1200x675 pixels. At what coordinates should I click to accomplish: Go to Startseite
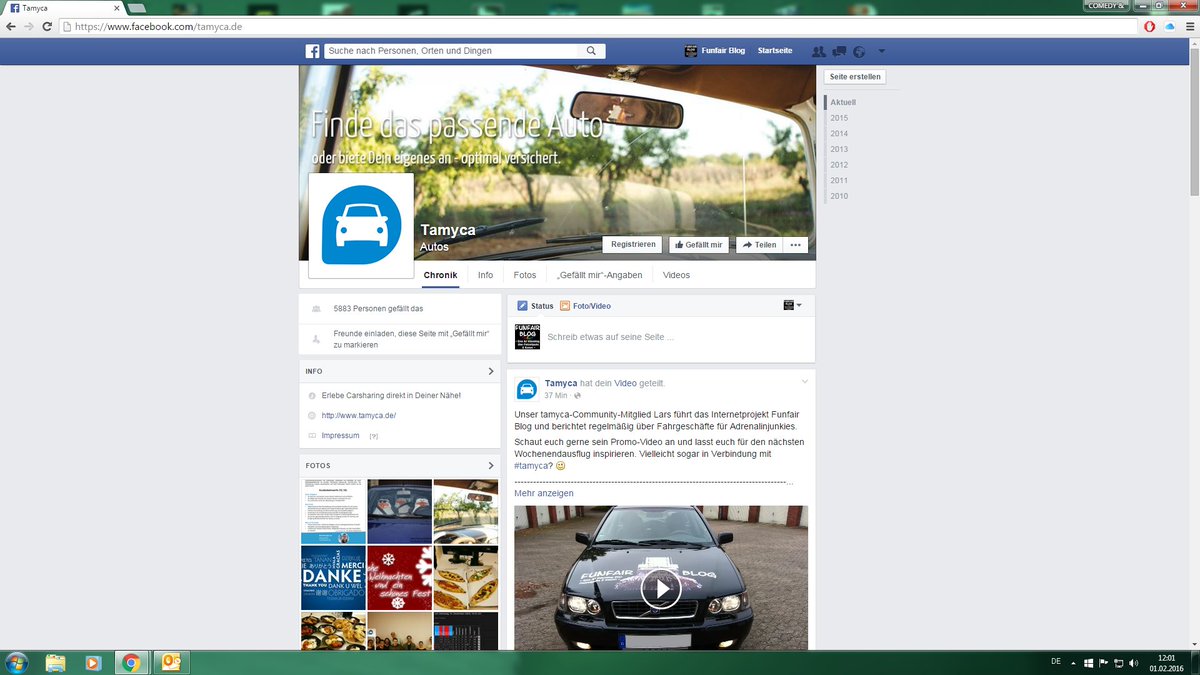click(775, 51)
